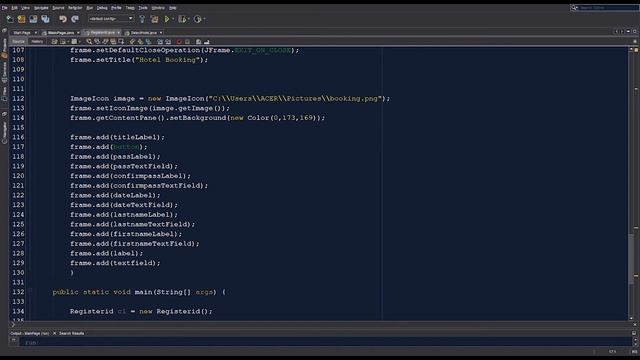
Task: Open the Start Page tab dropdown arrow
Action: coord(36,33)
